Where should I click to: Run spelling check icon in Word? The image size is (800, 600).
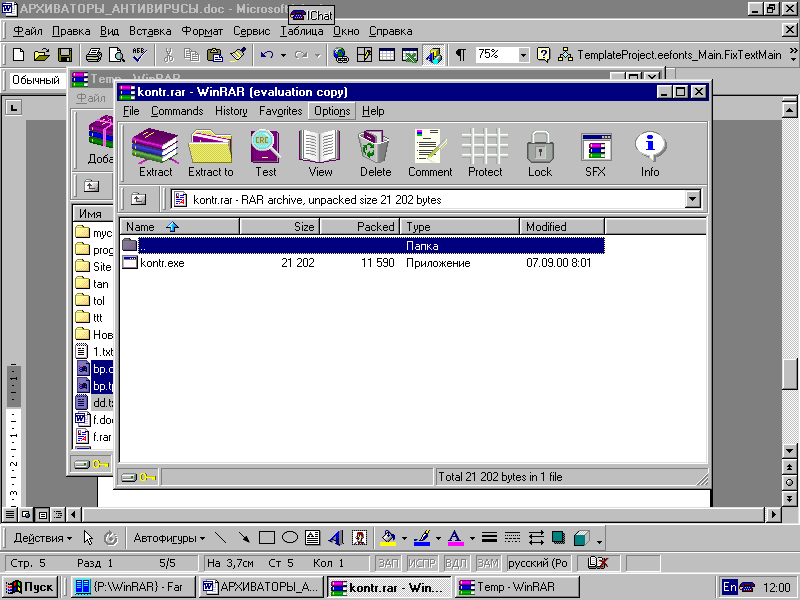139,55
